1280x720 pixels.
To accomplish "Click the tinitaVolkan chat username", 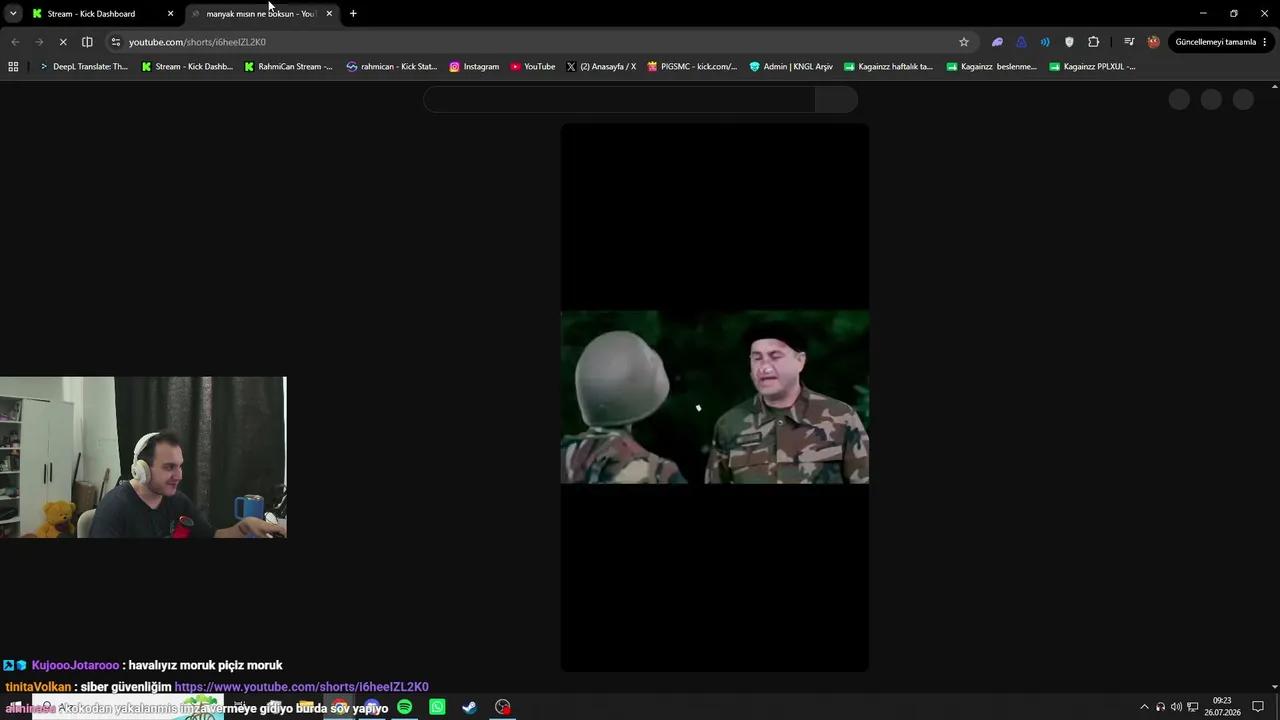I will pyautogui.click(x=38, y=687).
